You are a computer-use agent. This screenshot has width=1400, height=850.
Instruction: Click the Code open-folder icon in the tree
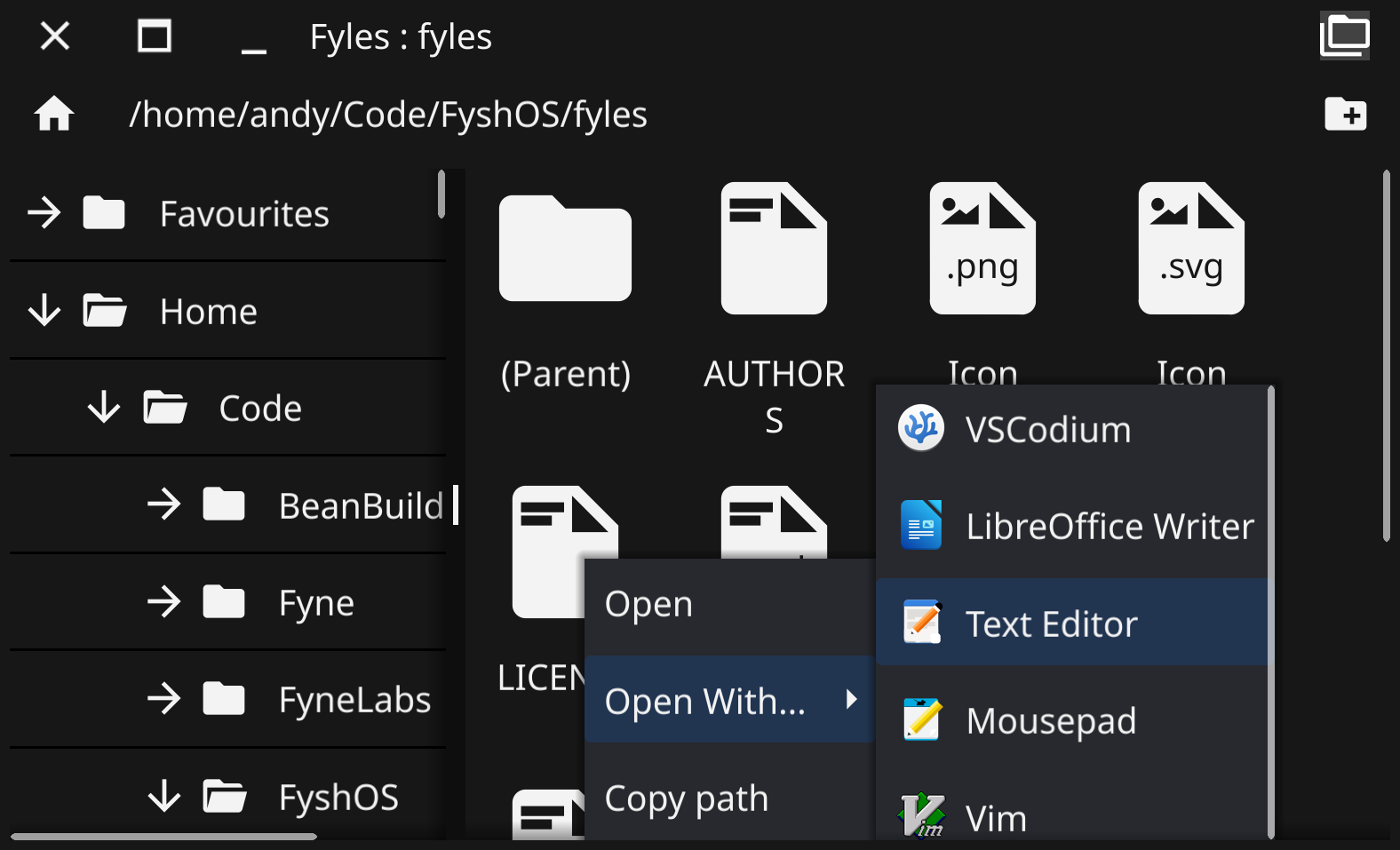164,408
